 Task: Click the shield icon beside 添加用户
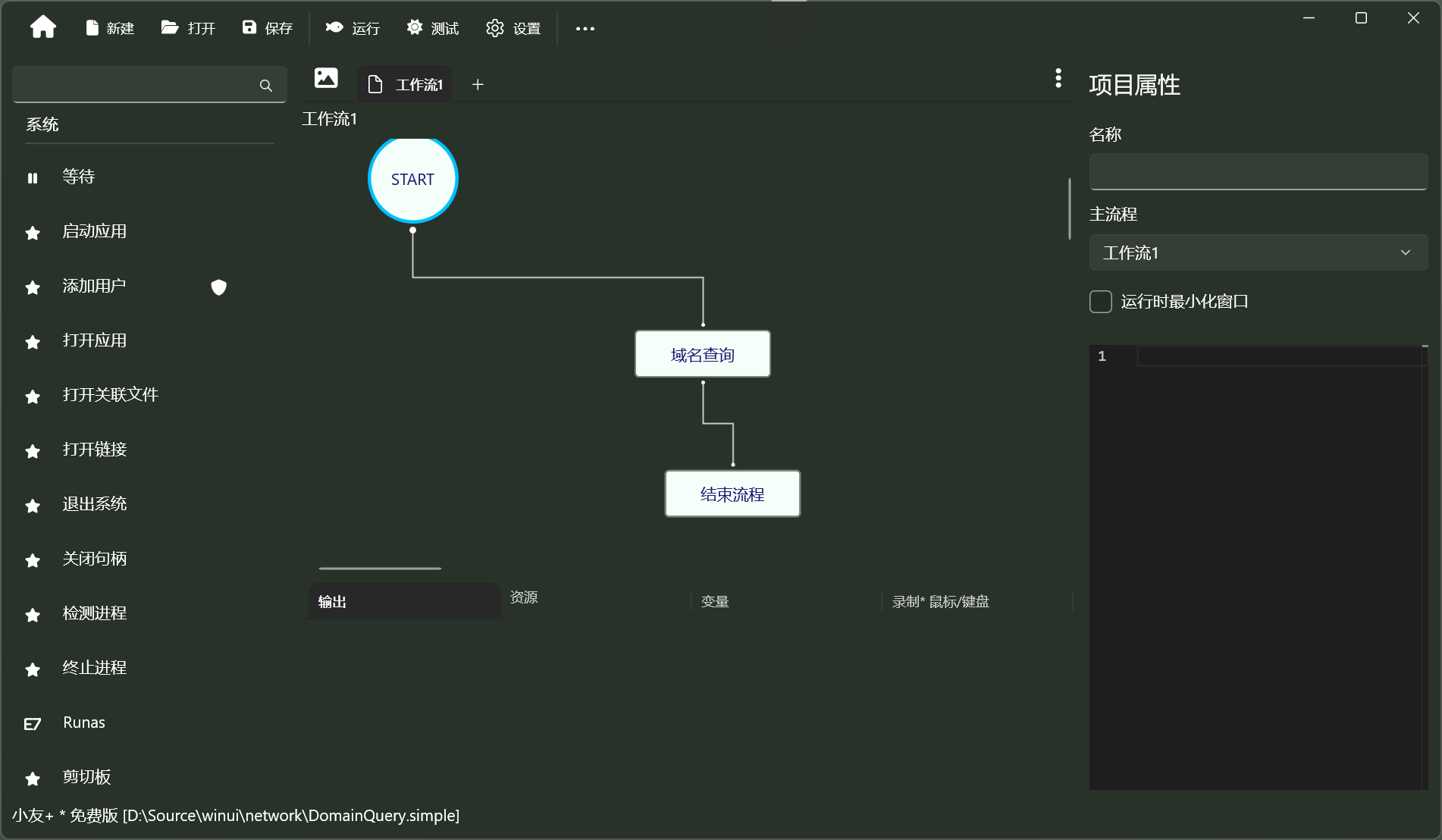coord(218,288)
